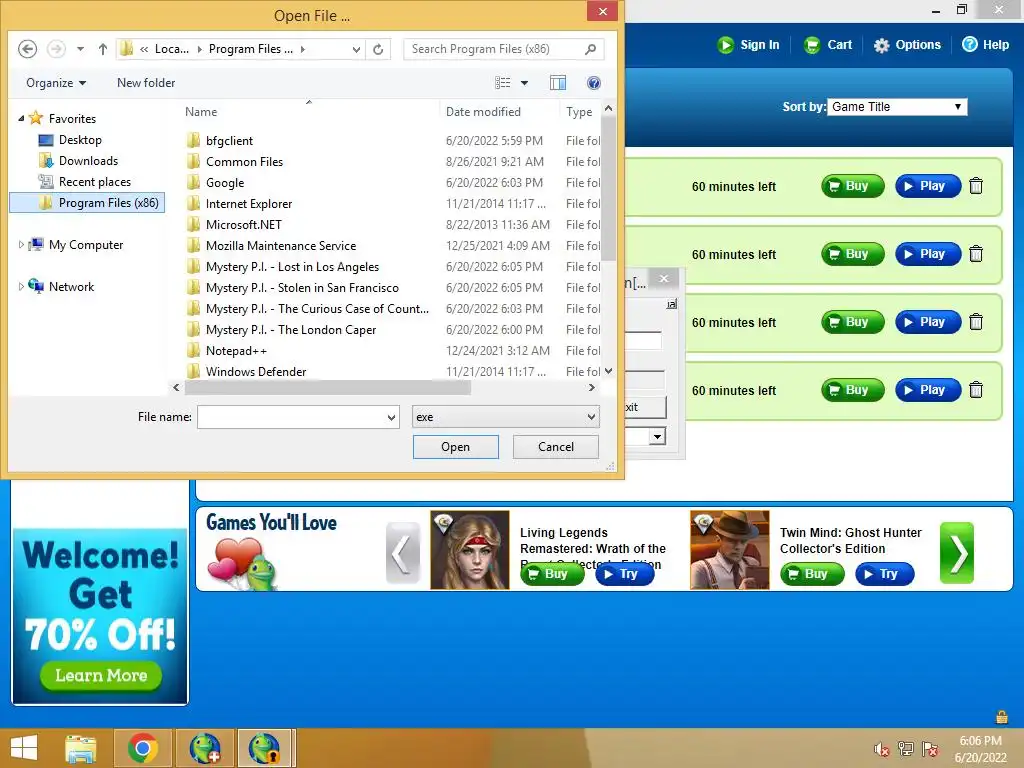Open the Organize menu
The width and height of the screenshot is (1024, 768).
coord(56,83)
